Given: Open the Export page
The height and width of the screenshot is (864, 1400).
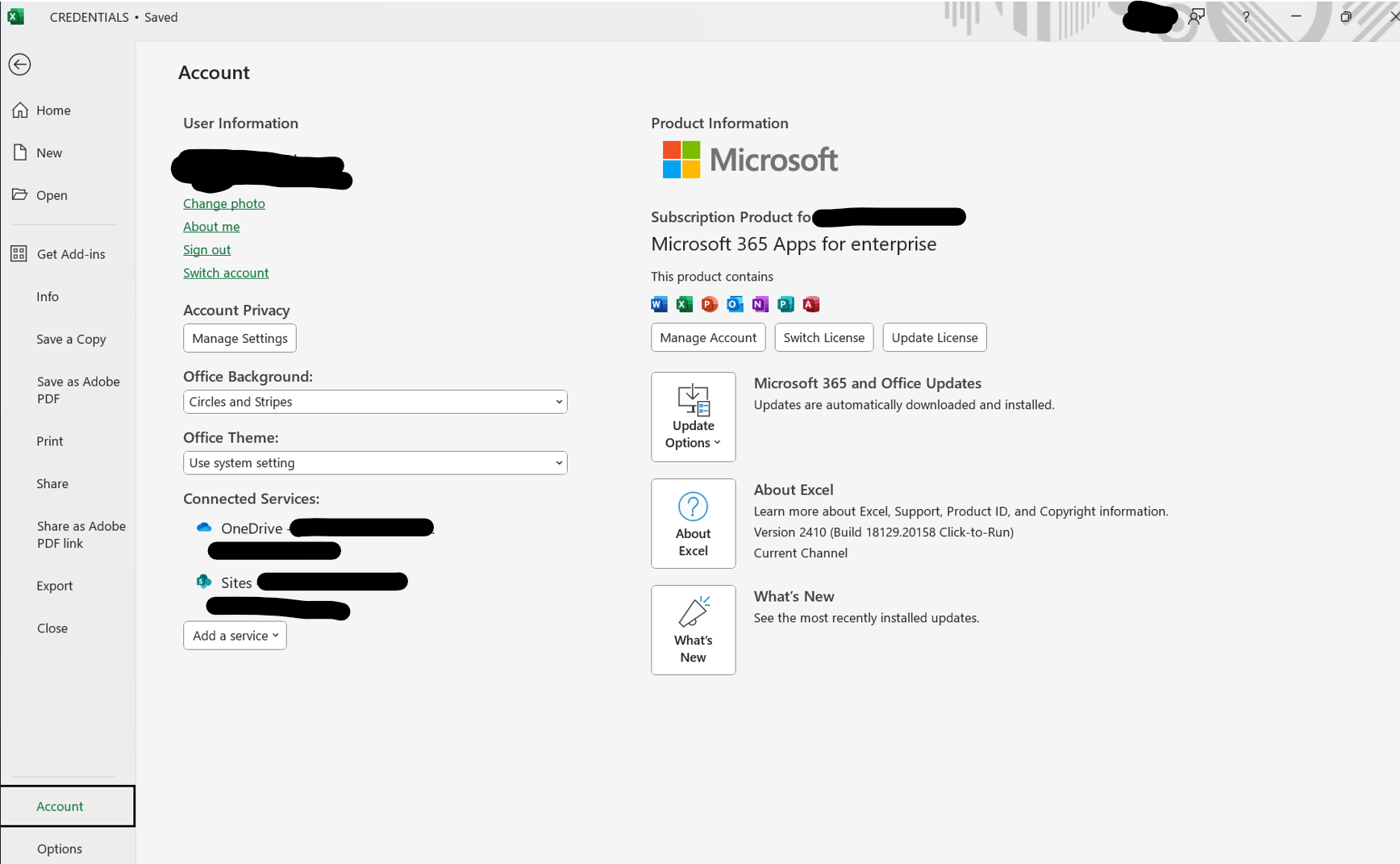Looking at the screenshot, I should tap(55, 586).
